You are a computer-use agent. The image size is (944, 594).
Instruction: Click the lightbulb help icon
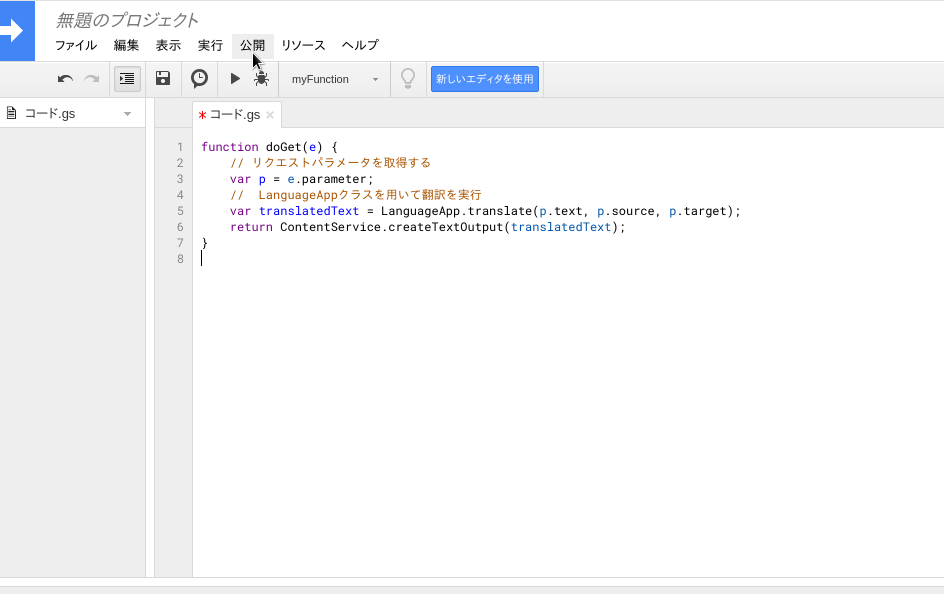(408, 78)
